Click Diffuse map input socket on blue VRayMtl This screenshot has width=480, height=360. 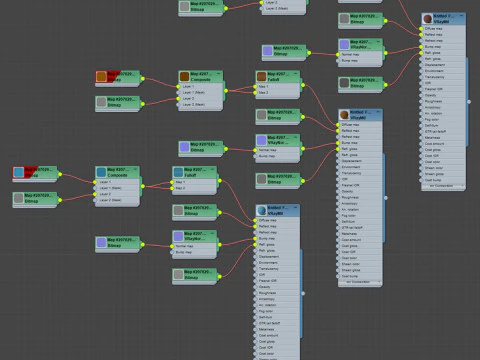[x=255, y=220]
